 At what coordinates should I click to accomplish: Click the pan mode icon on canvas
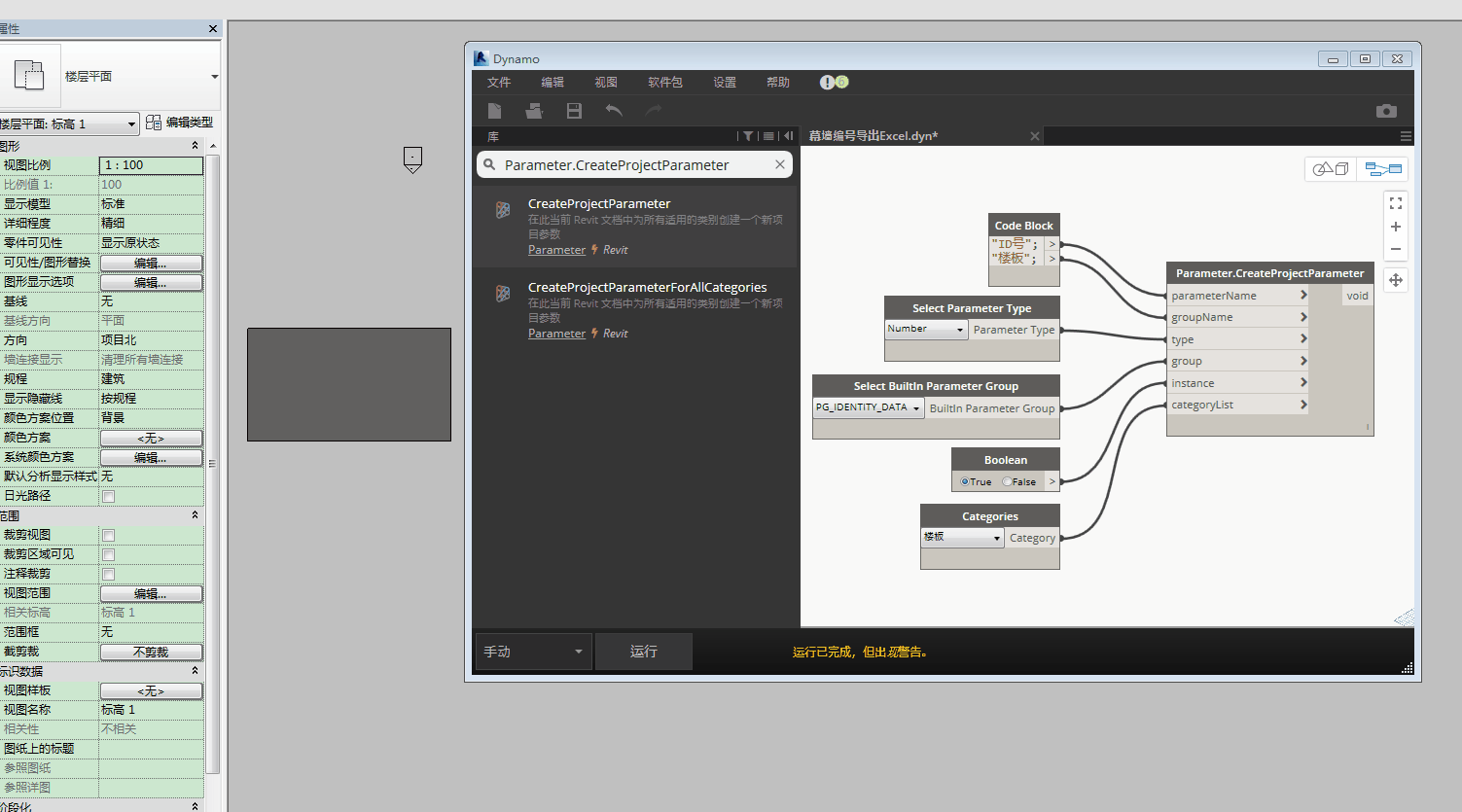[1396, 280]
